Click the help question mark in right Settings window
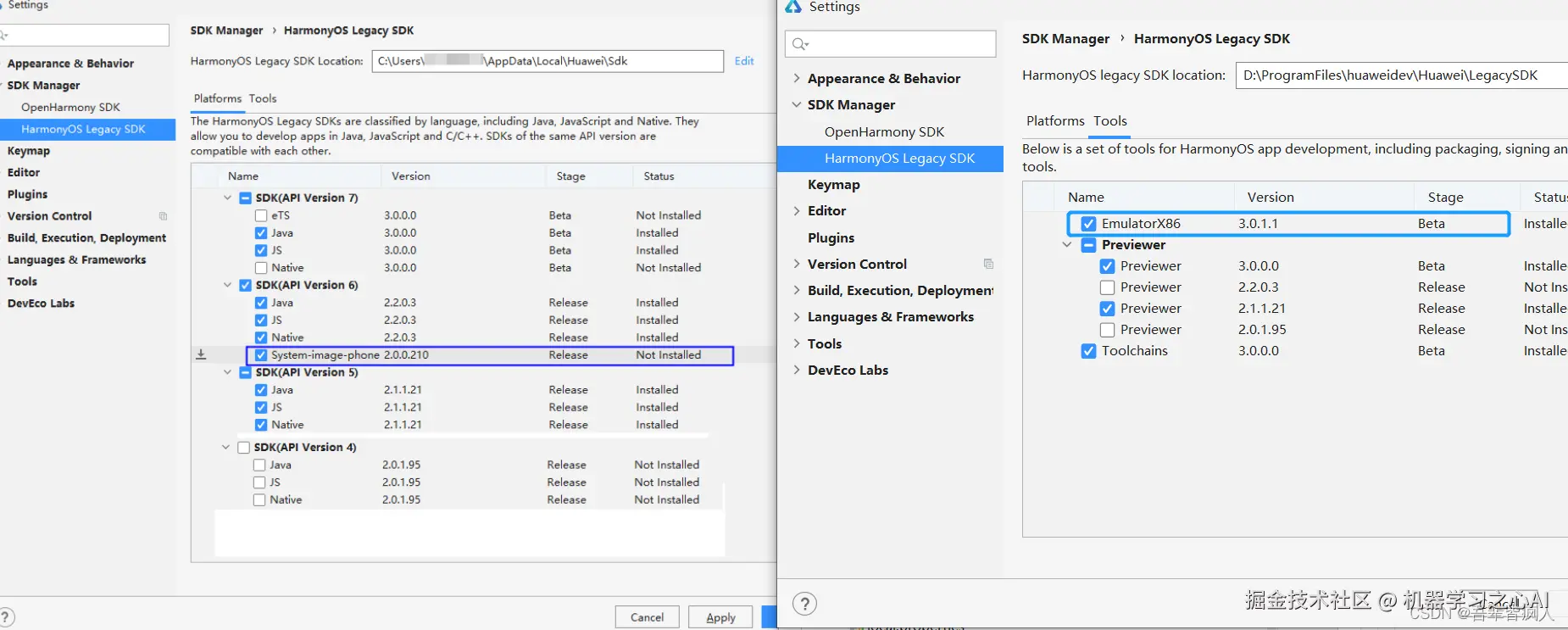 [x=804, y=604]
